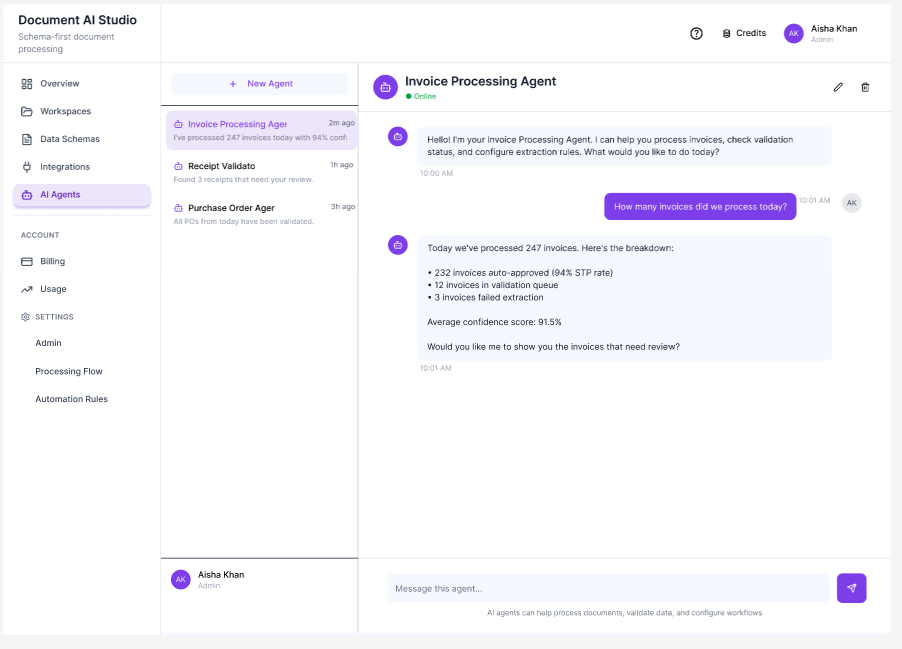Click '12 invoices in validation queue' line
Viewport: 902px width, 649px height.
[492, 285]
